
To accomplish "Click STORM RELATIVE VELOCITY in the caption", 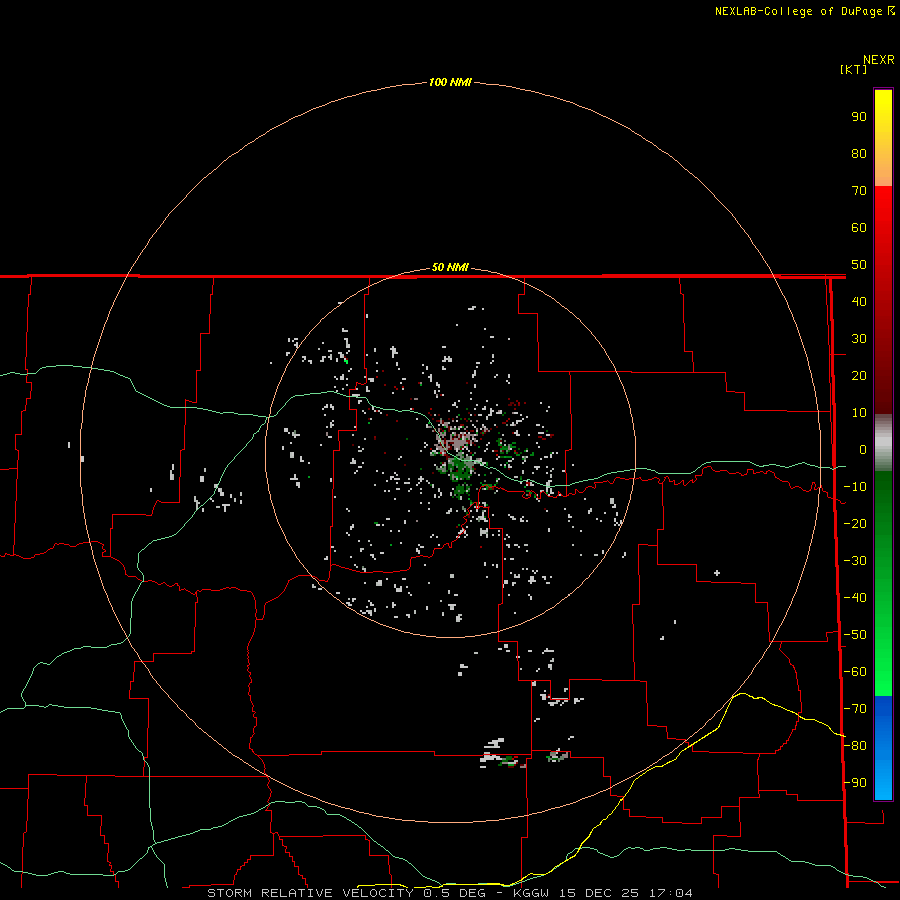I will 310,893.
